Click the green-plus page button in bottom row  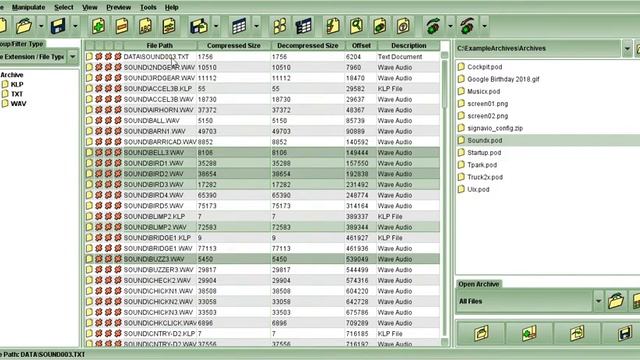tap(529, 333)
